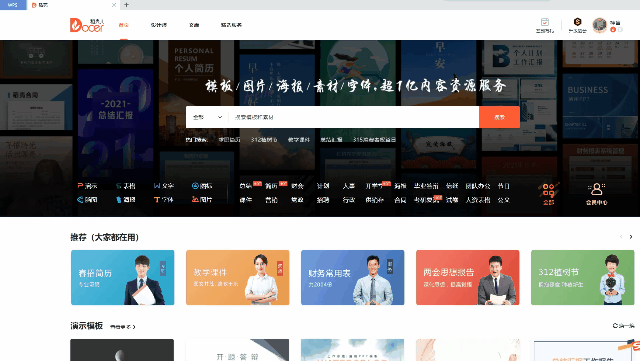
Task: Click the first hot search keyword link
Action: [x=229, y=140]
